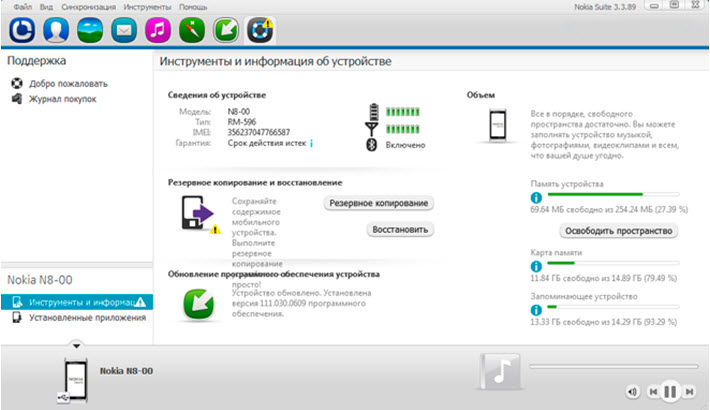Click the Резервное копирование button
Image resolution: width=710 pixels, height=410 pixels.
pos(379,203)
